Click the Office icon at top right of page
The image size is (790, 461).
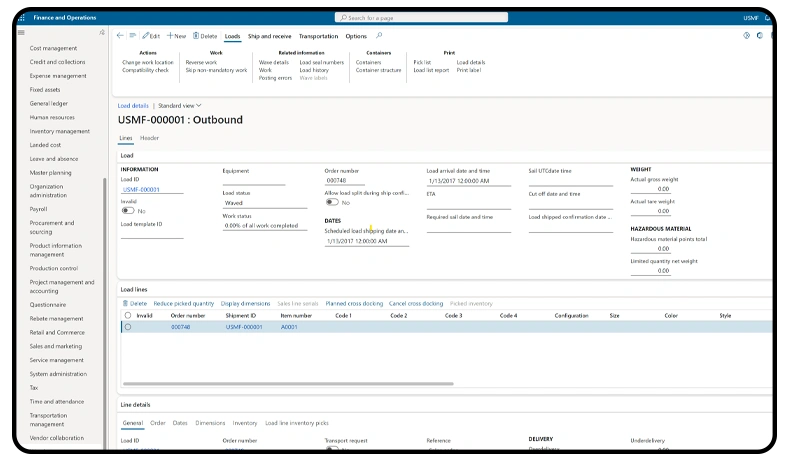760,36
